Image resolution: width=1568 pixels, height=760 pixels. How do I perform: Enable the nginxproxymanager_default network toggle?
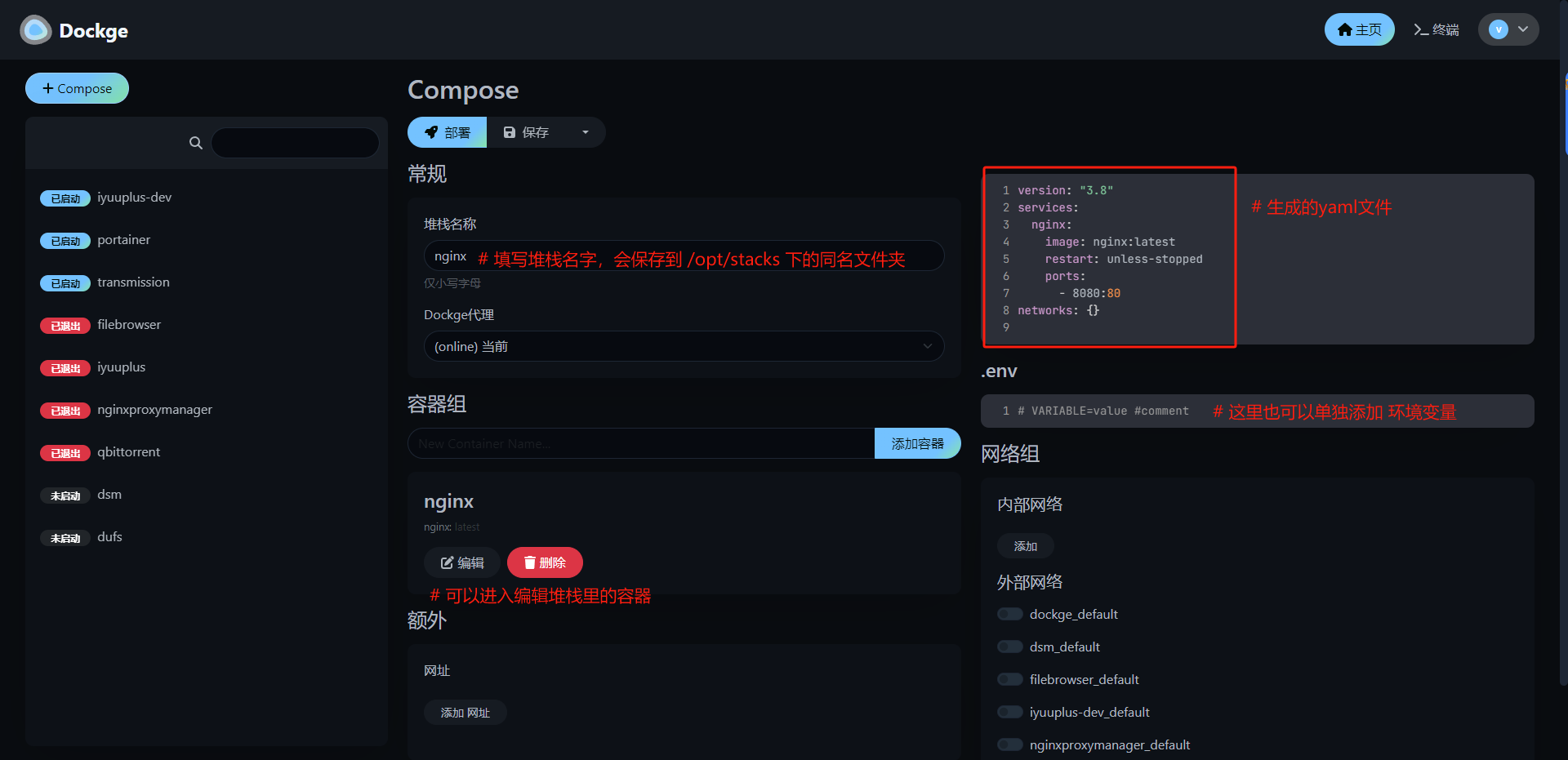[1009, 744]
